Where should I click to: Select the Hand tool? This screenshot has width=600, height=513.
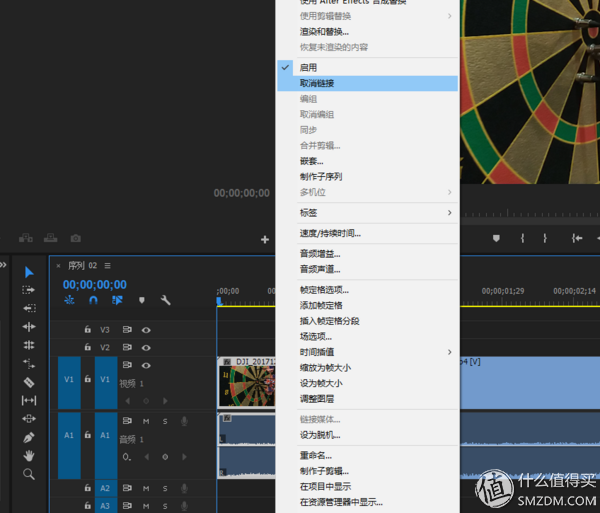29,456
